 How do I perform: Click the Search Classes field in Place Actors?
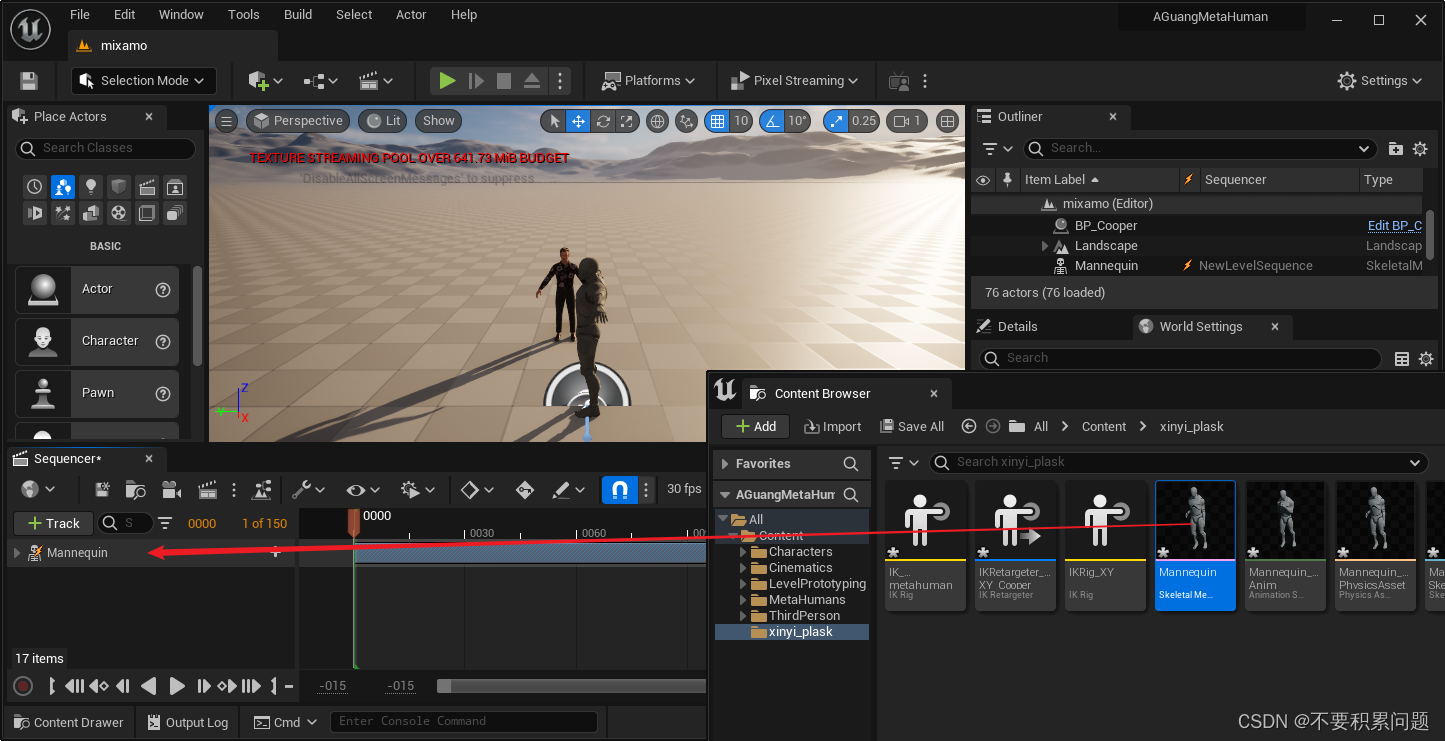click(105, 148)
